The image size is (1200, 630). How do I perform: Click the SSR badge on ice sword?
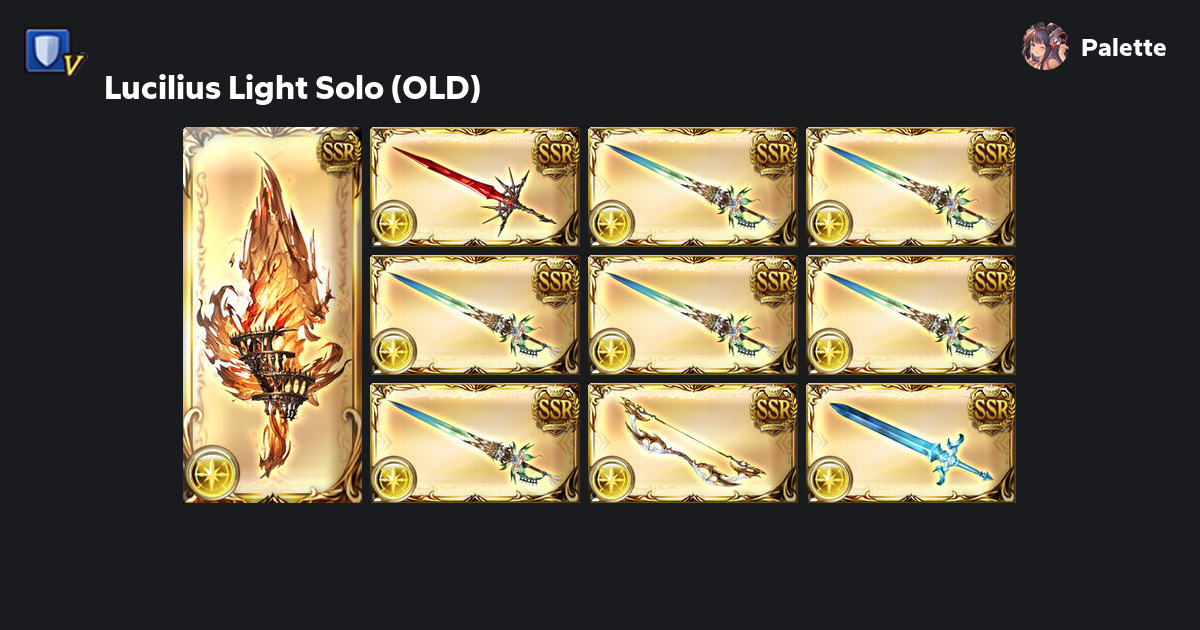pyautogui.click(x=992, y=409)
